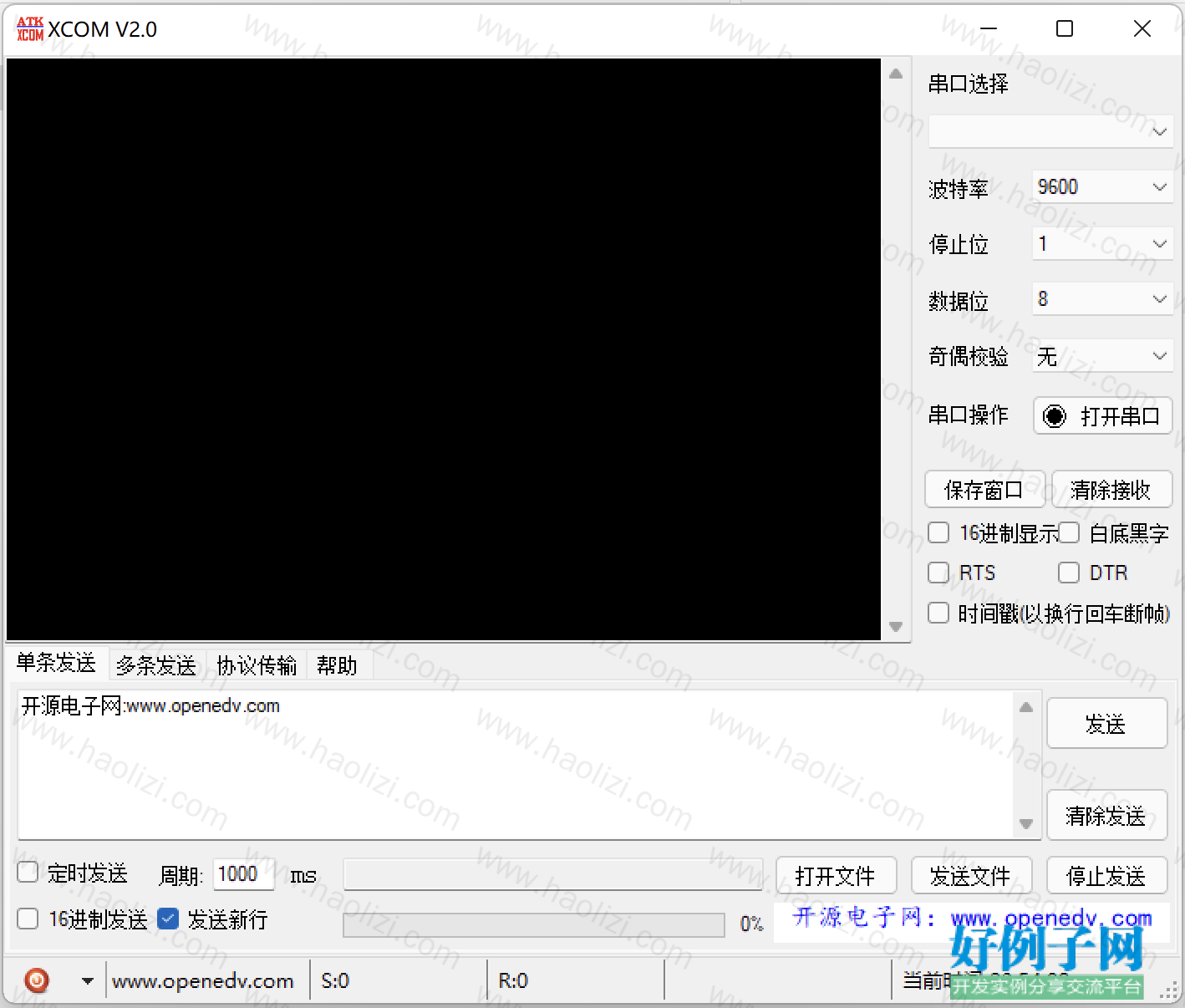This screenshot has width=1185, height=1008.
Task: Close the XCOM window
Action: coord(1142,29)
